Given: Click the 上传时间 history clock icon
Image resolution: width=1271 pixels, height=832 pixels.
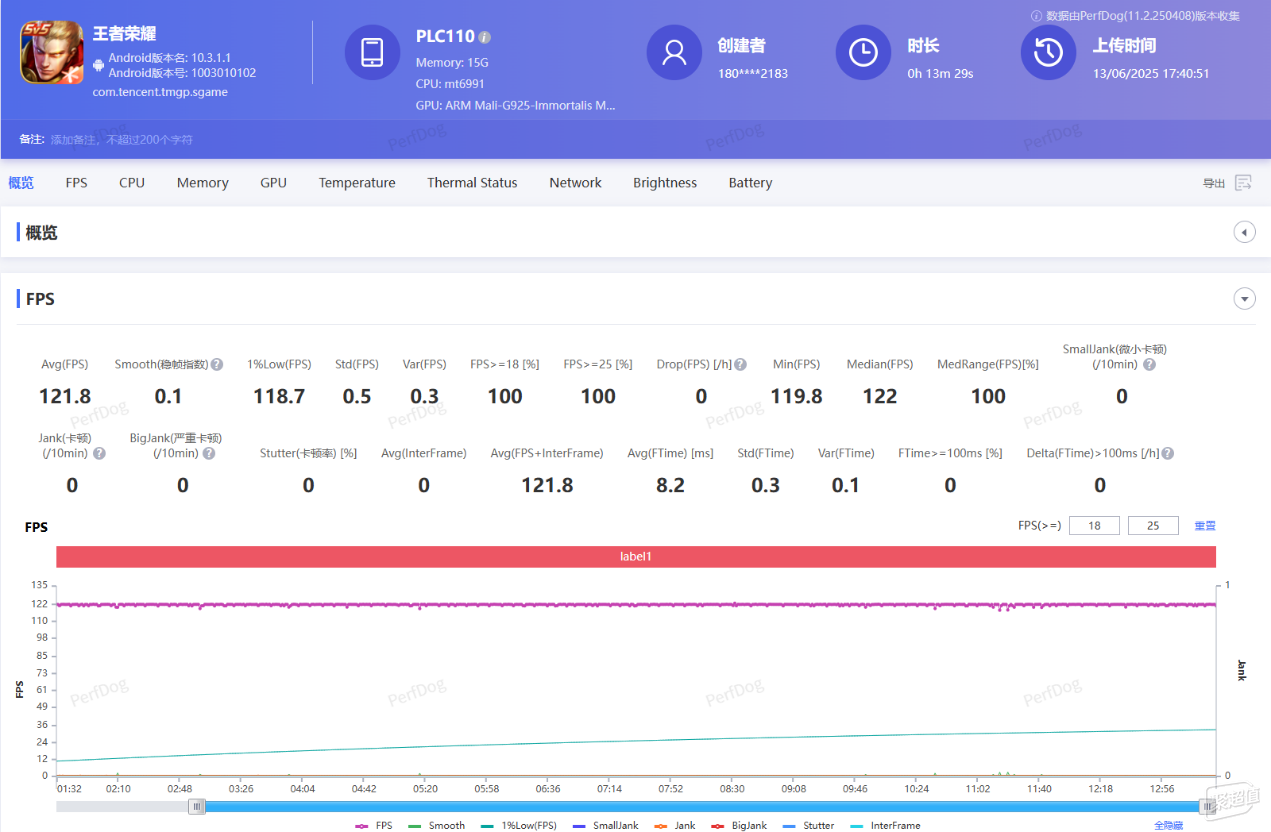Looking at the screenshot, I should coord(1048,52).
